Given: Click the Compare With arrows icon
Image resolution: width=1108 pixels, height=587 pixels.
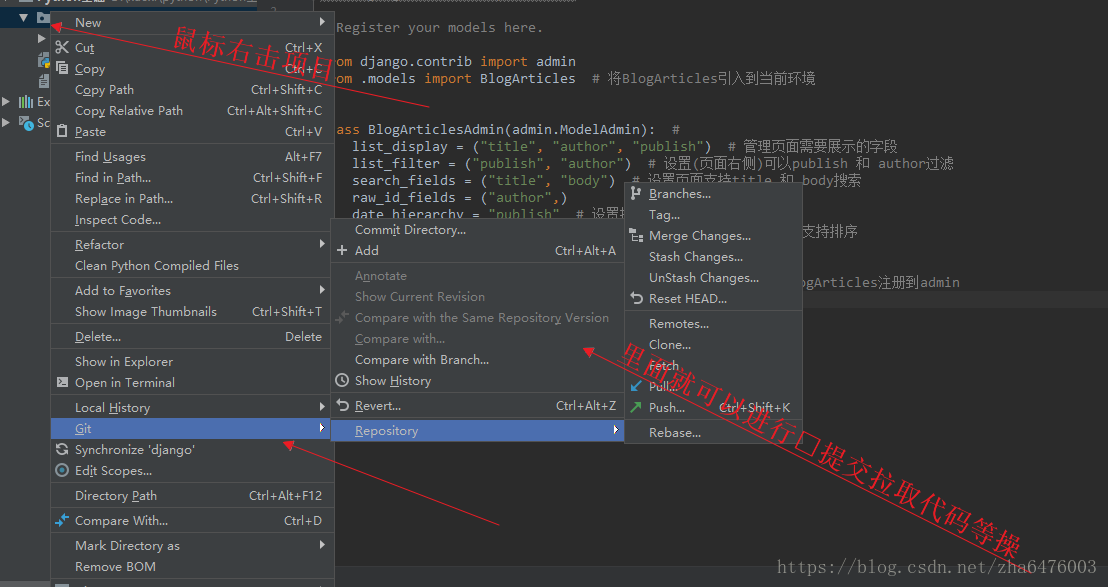Looking at the screenshot, I should coord(62,520).
